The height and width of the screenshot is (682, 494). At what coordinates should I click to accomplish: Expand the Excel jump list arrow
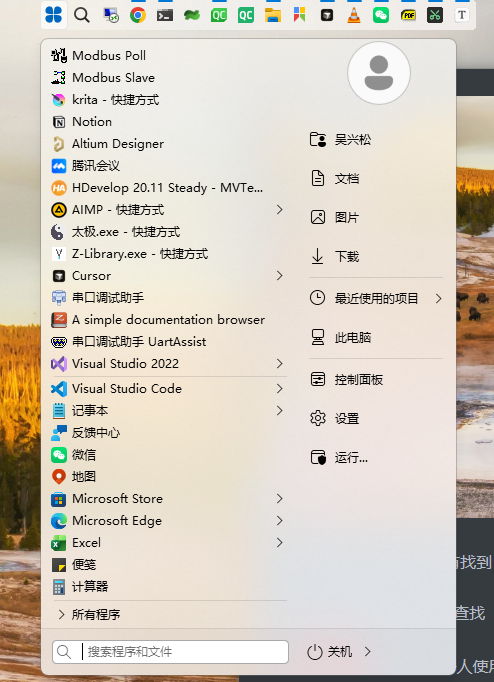pos(280,542)
